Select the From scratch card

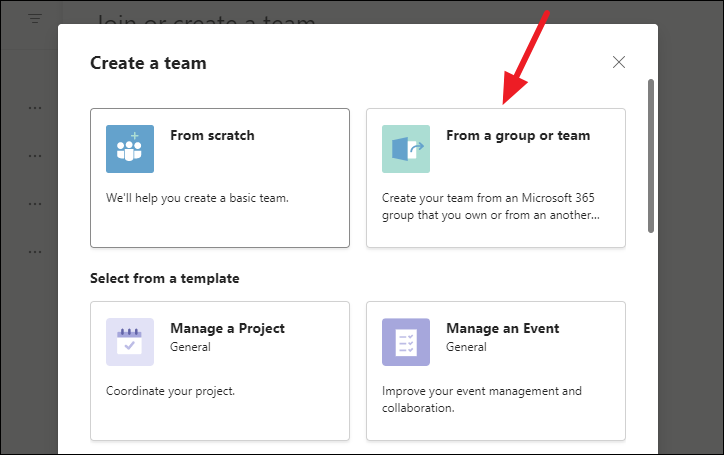[x=220, y=178]
